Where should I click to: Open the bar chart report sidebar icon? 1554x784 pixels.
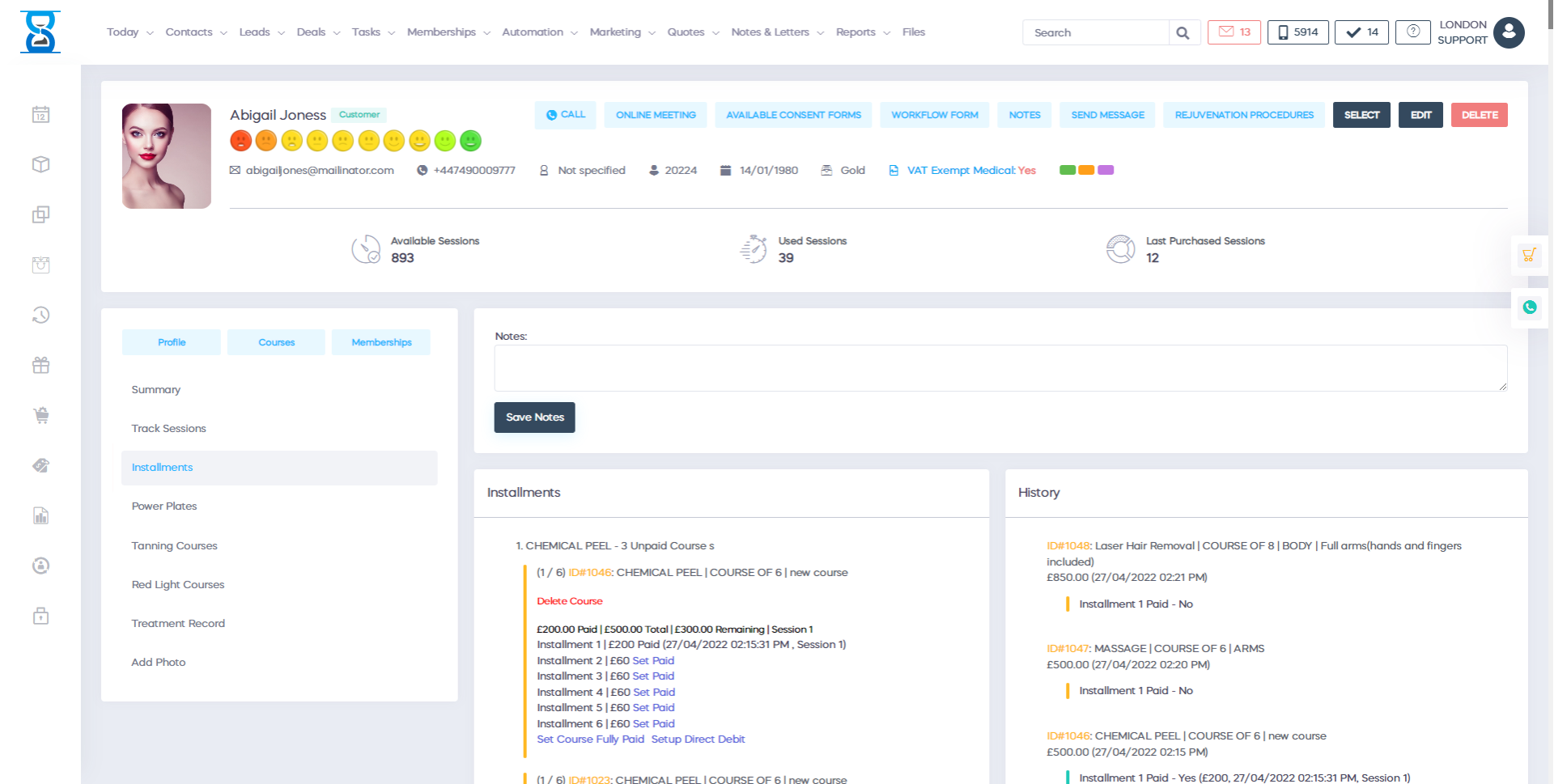(41, 516)
